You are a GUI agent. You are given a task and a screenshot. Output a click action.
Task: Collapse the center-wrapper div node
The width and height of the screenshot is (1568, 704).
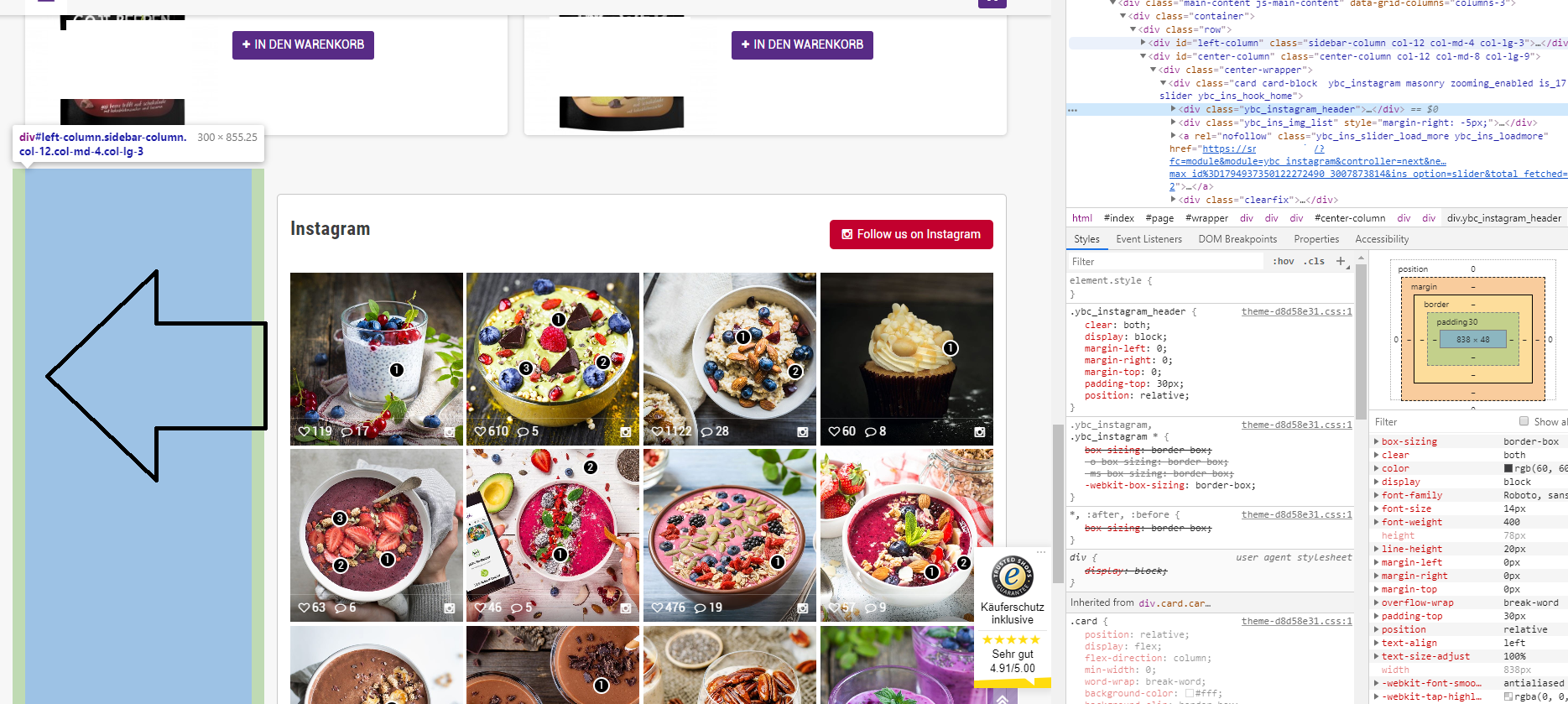click(1153, 70)
